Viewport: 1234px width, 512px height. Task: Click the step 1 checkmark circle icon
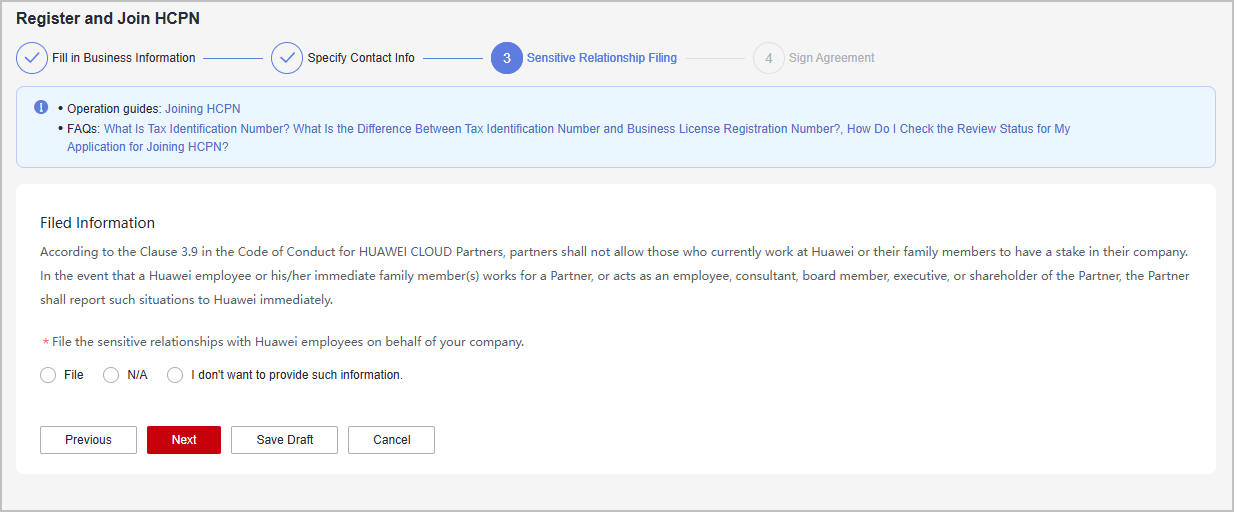click(32, 58)
